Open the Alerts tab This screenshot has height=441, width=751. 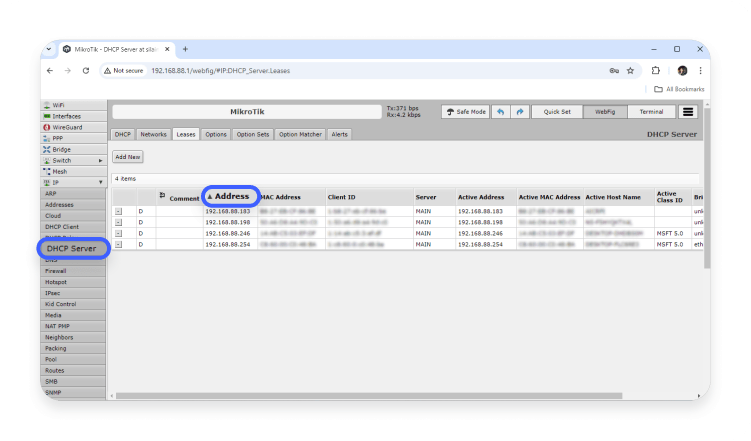coord(340,135)
